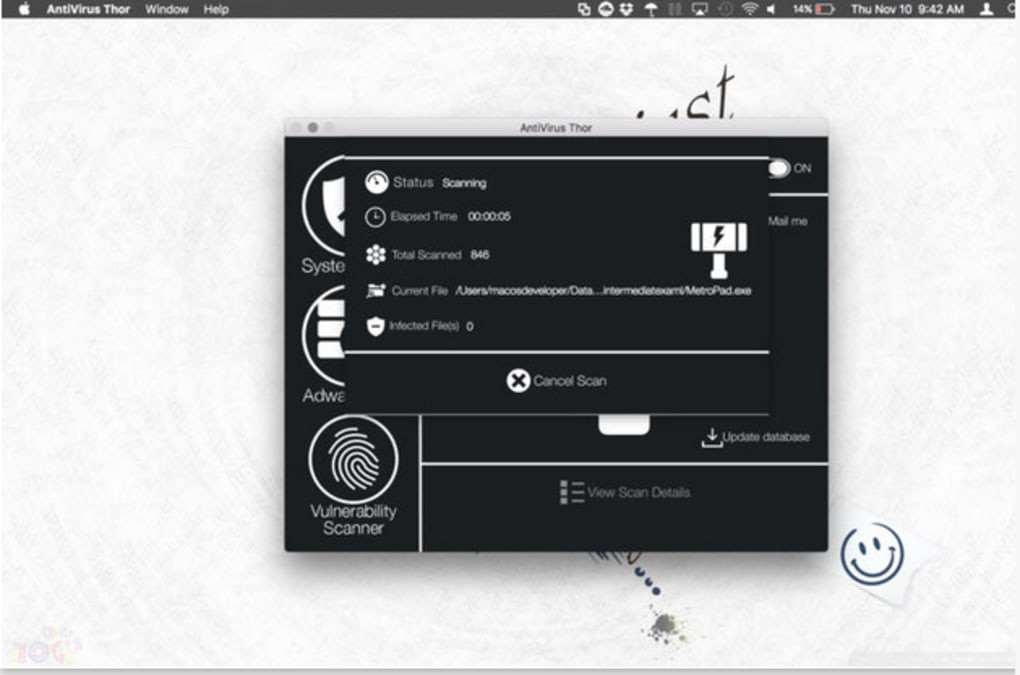Click the Current File folder icon

pos(375,291)
